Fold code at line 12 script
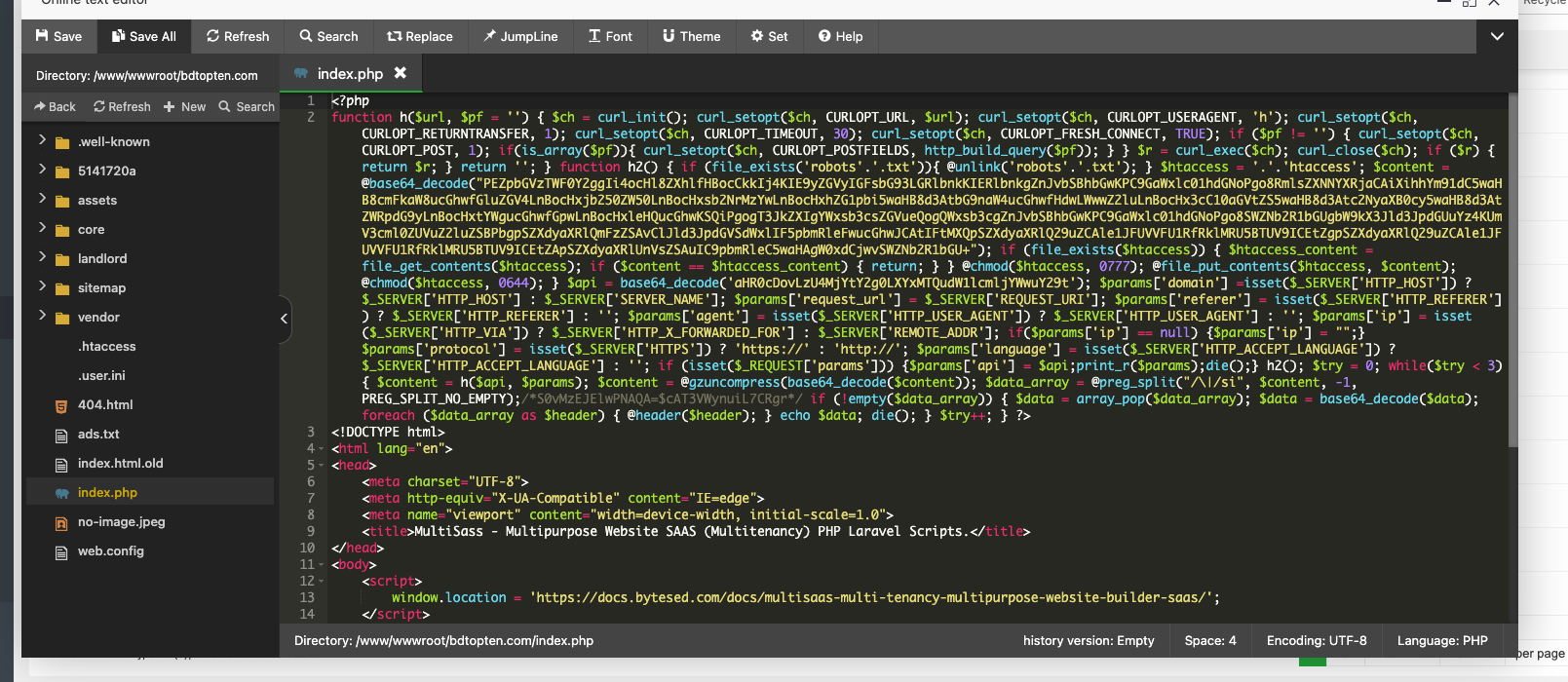Viewport: 1568px width, 682px height. click(x=323, y=582)
